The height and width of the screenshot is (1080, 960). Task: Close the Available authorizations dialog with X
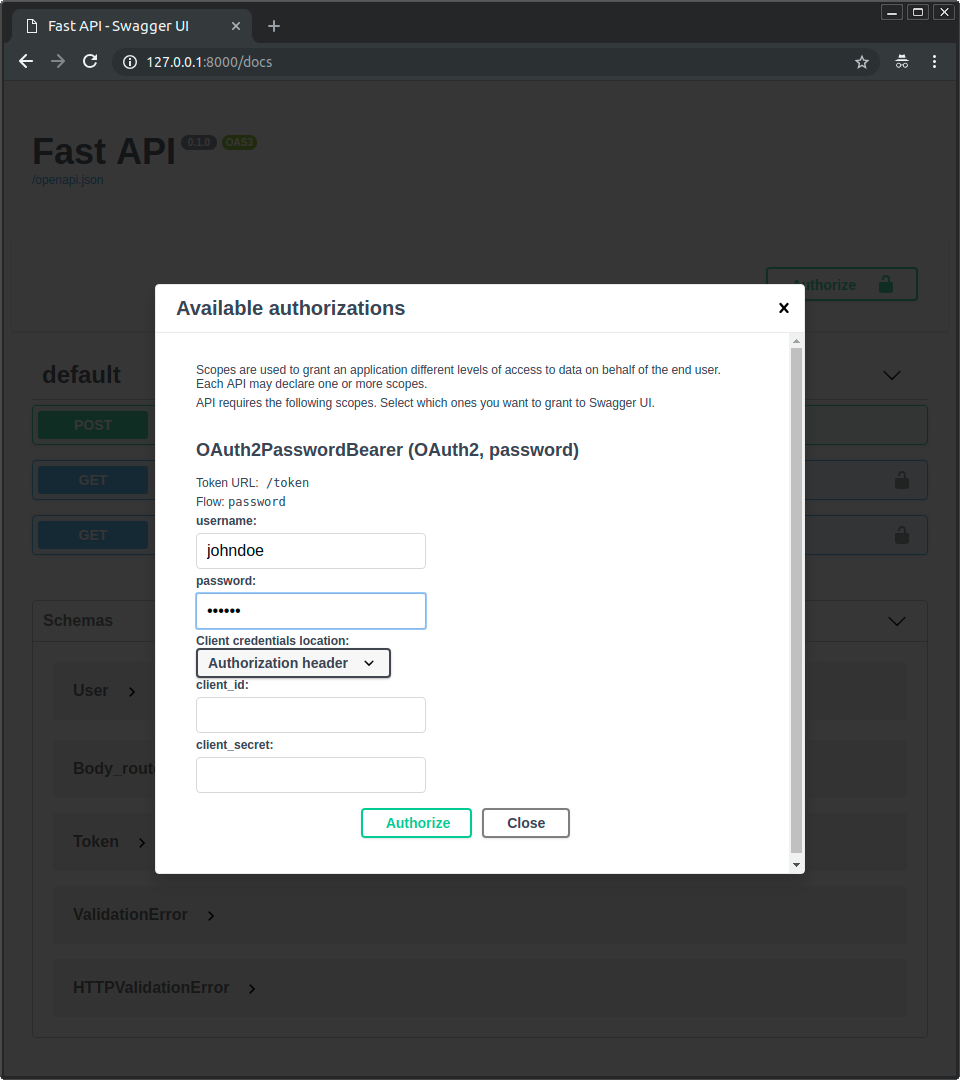coord(784,308)
